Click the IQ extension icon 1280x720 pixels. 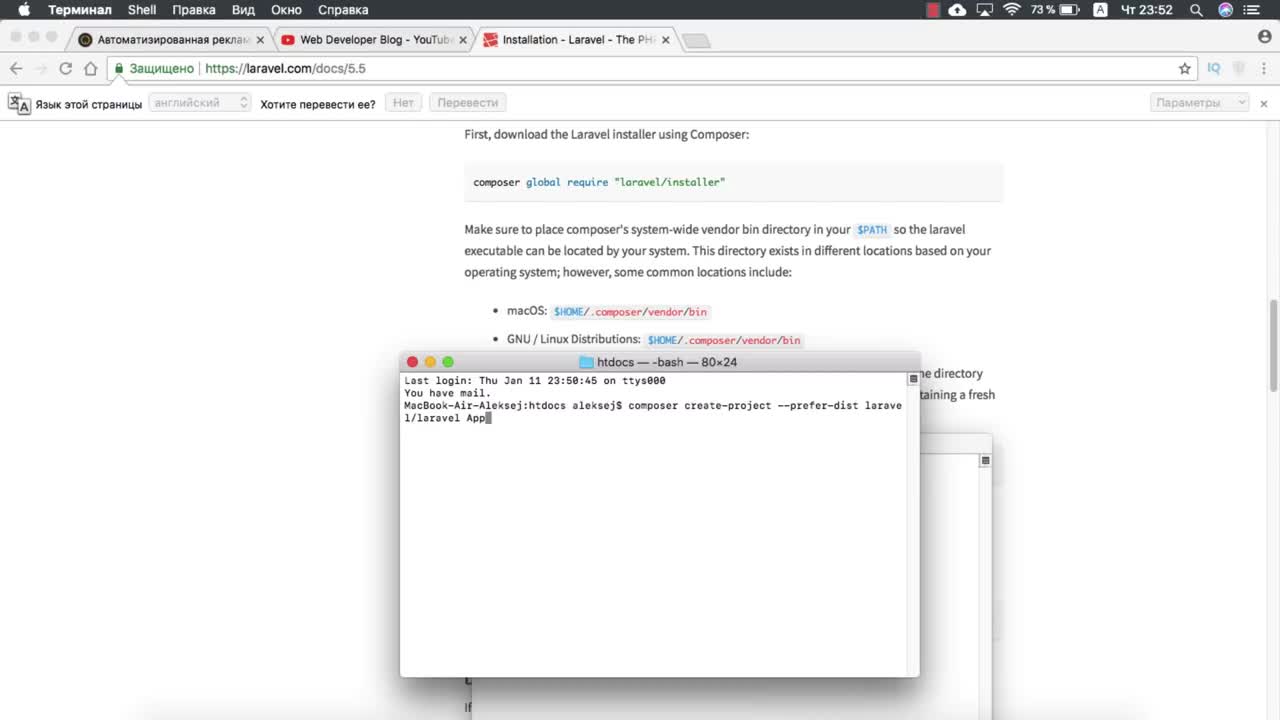[1214, 68]
